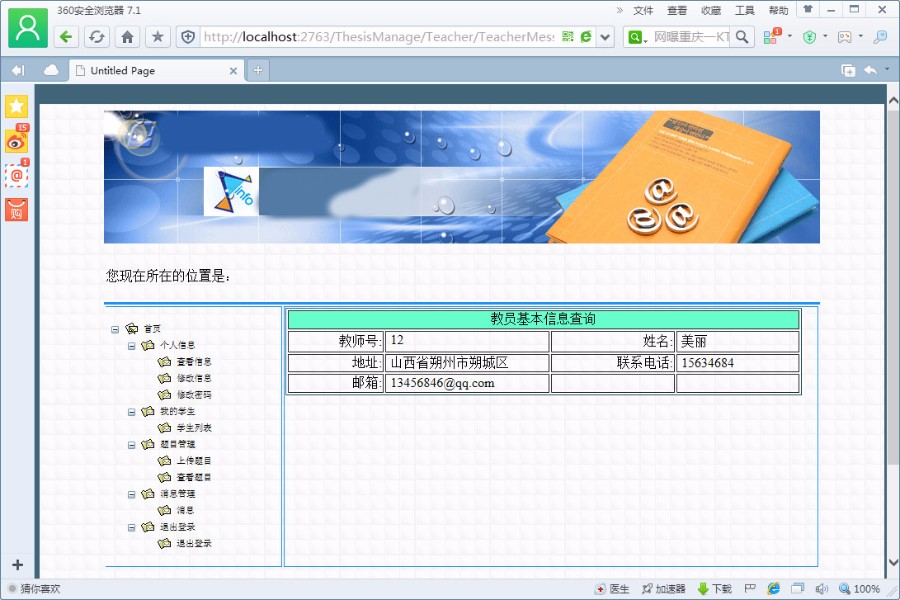900x600 pixels.
Task: Open the 消息 leaf item in tree
Action: 185,510
